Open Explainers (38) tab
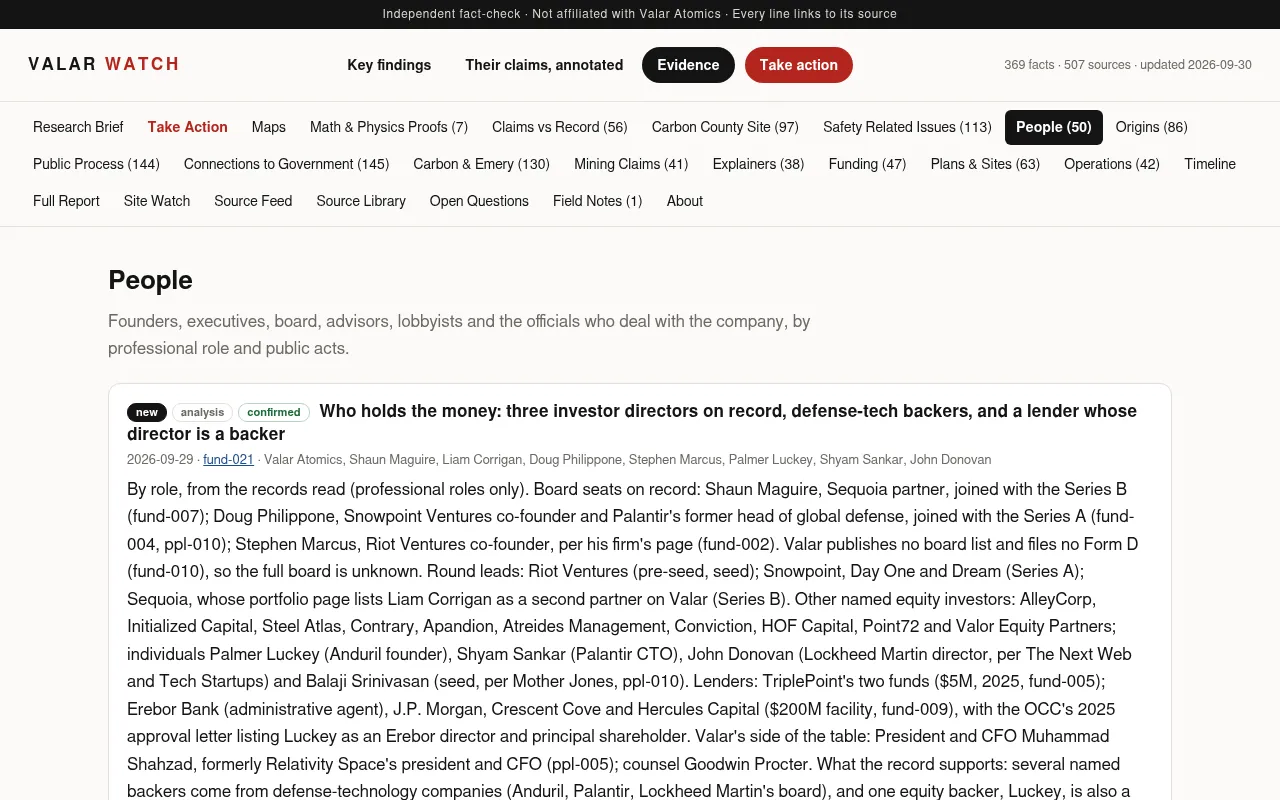The height and width of the screenshot is (800, 1280). (758, 164)
